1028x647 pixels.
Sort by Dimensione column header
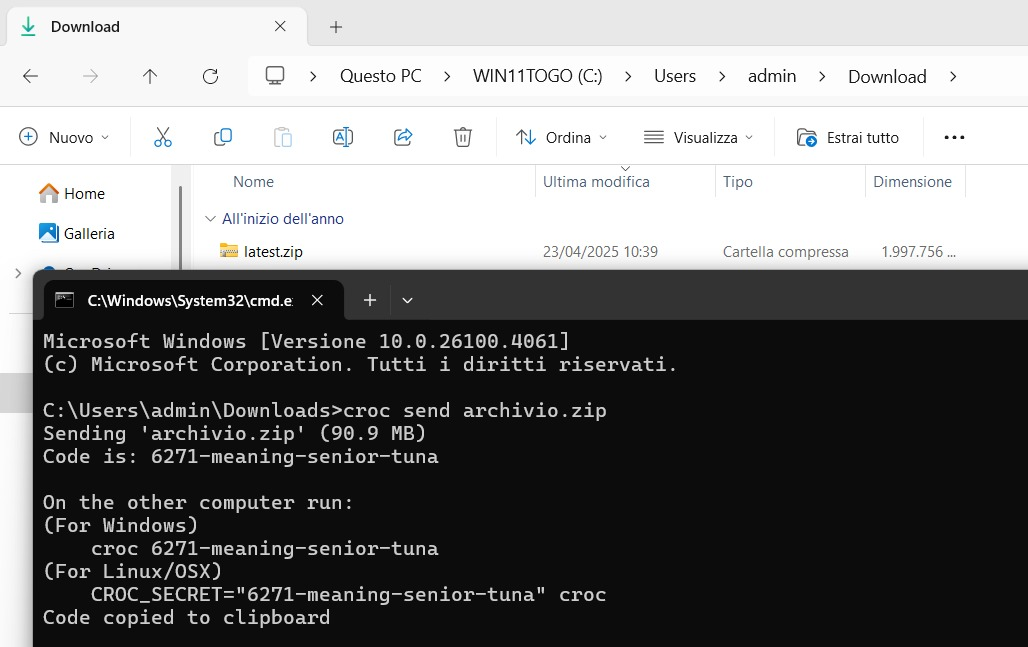coord(912,182)
